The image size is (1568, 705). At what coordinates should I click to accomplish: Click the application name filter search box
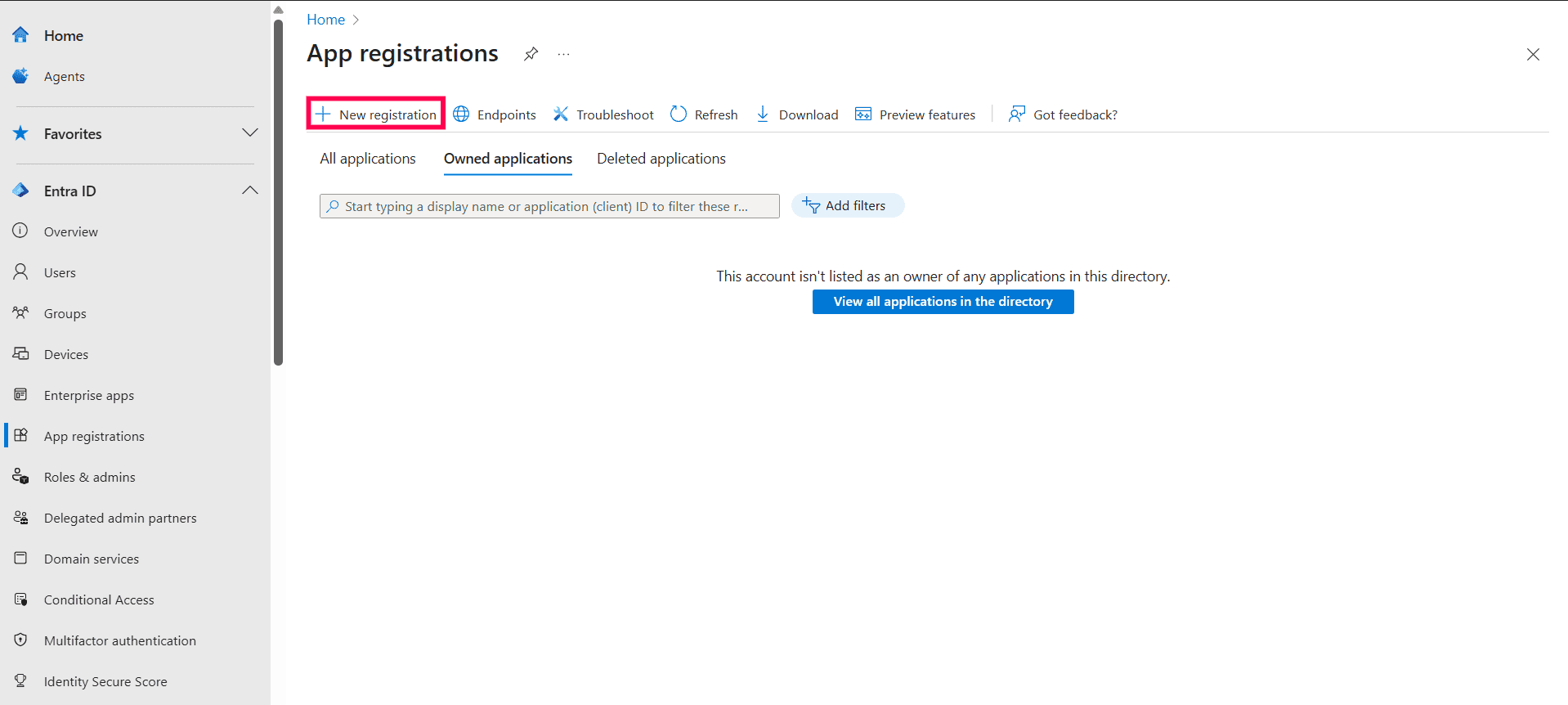click(549, 206)
